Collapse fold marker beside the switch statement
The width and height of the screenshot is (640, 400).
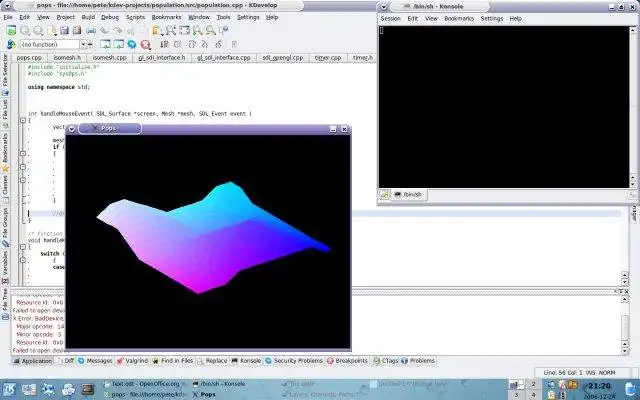pos(23,247)
